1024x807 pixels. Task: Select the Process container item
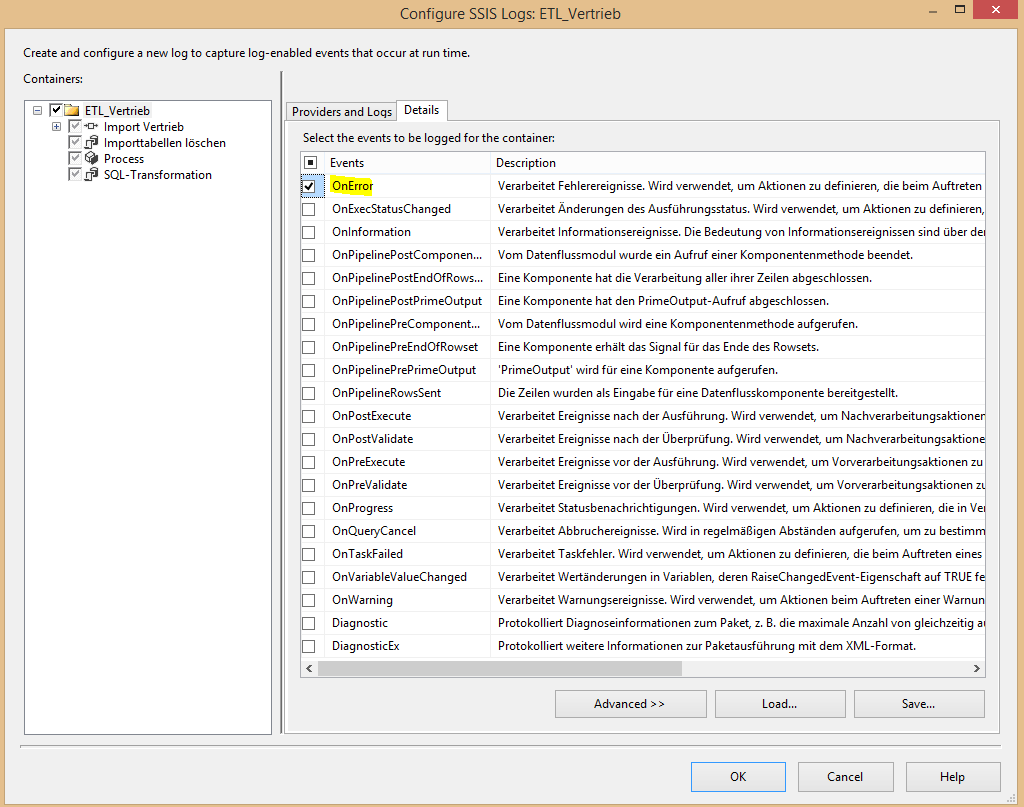point(124,159)
